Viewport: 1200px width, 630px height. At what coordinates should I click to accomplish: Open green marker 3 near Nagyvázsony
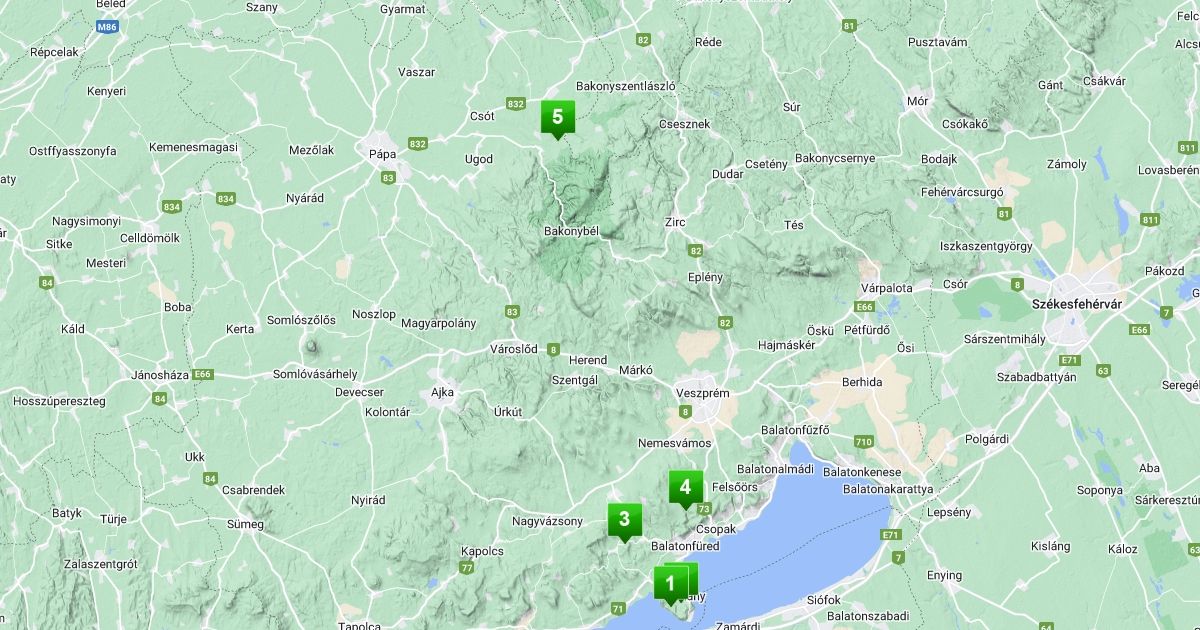tap(624, 520)
